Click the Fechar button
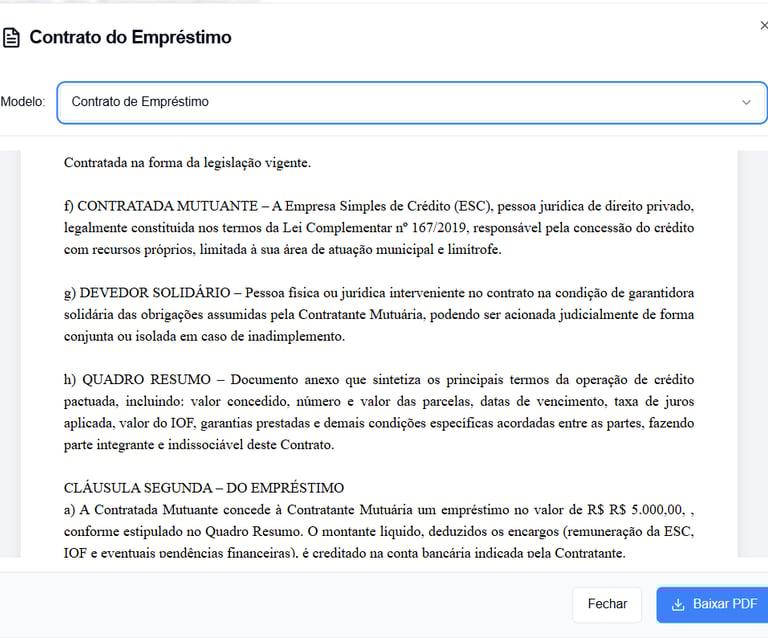 point(607,604)
